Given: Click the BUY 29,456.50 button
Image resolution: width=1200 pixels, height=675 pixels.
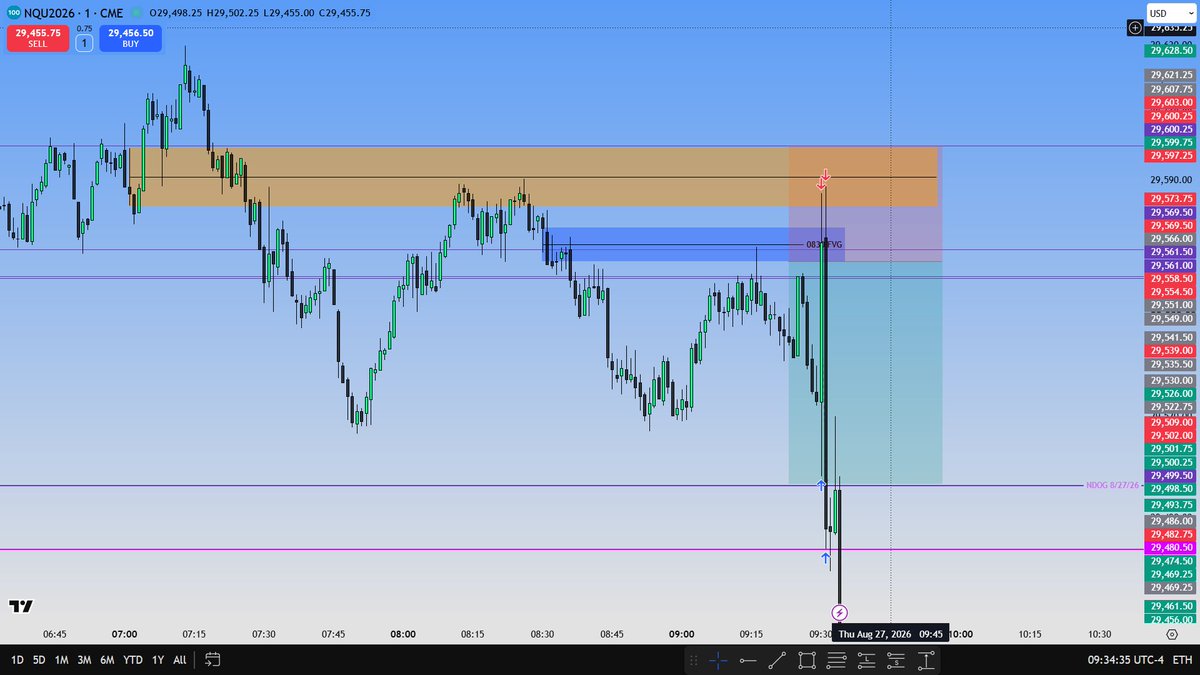Looking at the screenshot, I should 130,38.
